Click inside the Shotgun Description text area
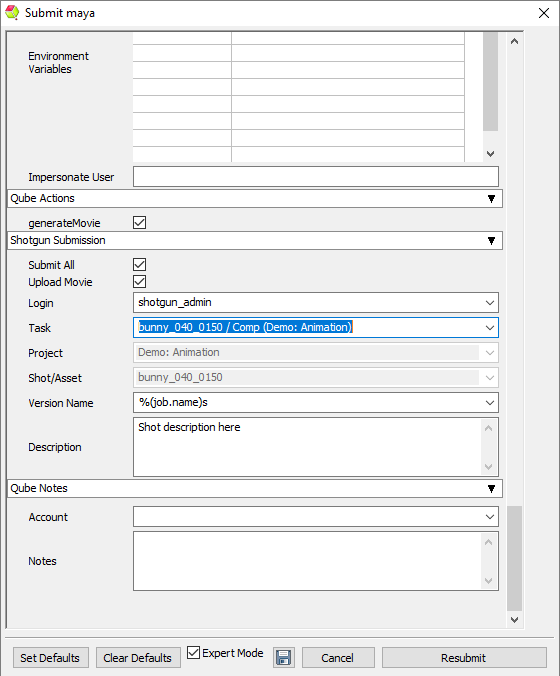This screenshot has height=676, width=560. (x=308, y=447)
